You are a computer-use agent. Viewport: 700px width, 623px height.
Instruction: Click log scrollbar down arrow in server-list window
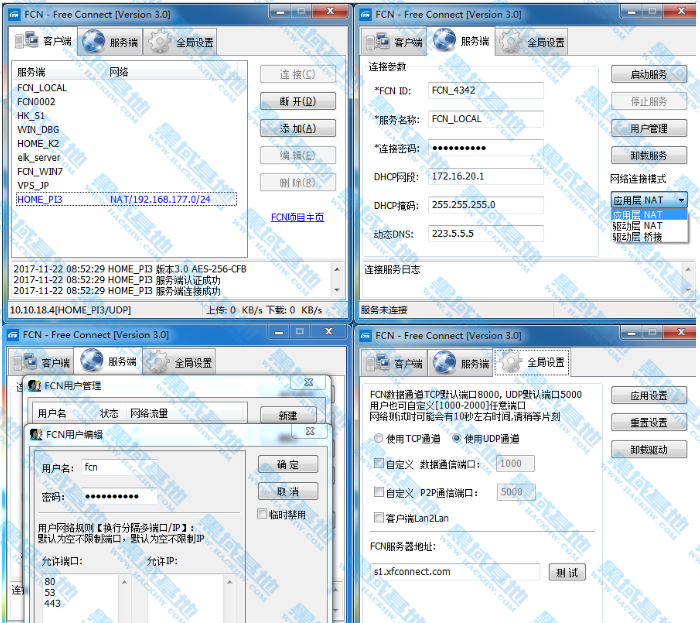(x=337, y=290)
